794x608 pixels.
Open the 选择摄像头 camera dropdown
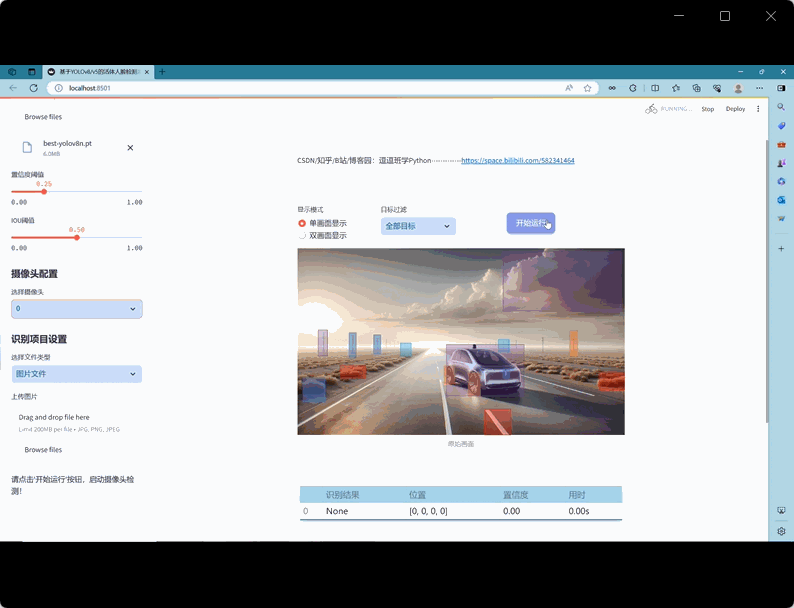pyautogui.click(x=77, y=309)
